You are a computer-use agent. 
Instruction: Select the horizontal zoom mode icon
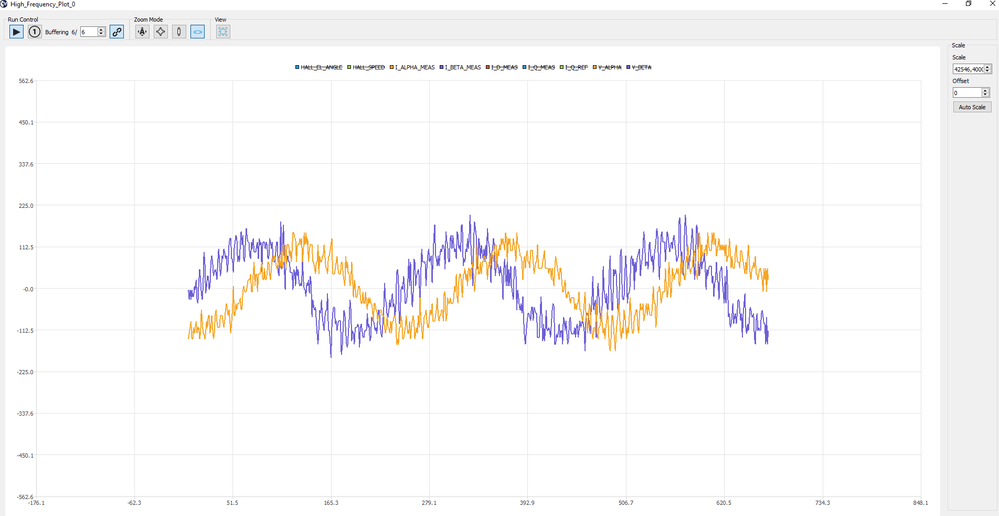[x=198, y=31]
